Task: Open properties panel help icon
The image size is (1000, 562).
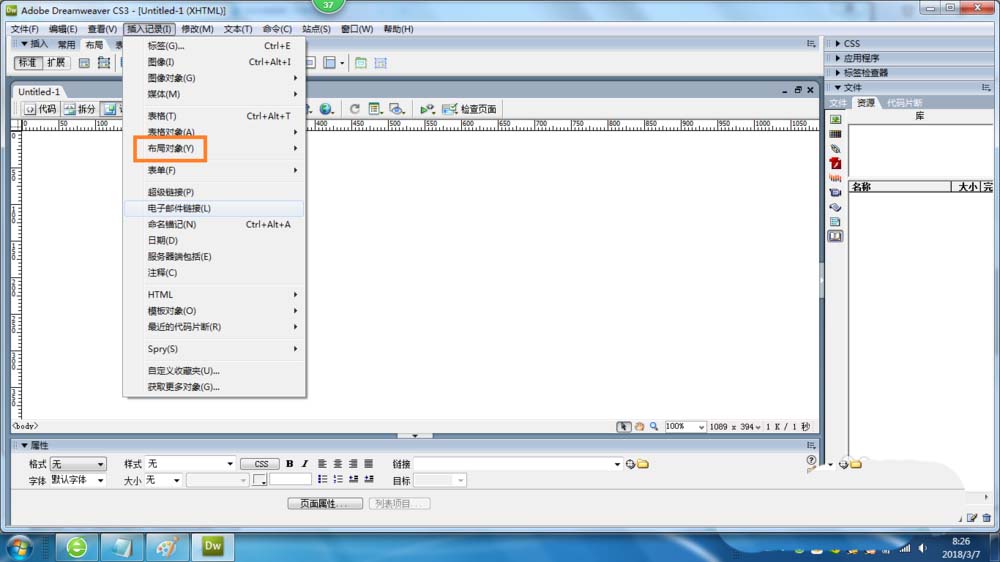Action: (811, 459)
